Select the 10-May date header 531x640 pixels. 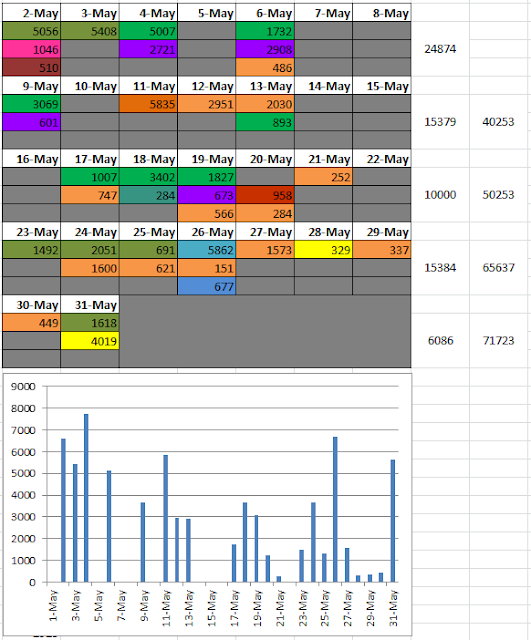(90, 86)
